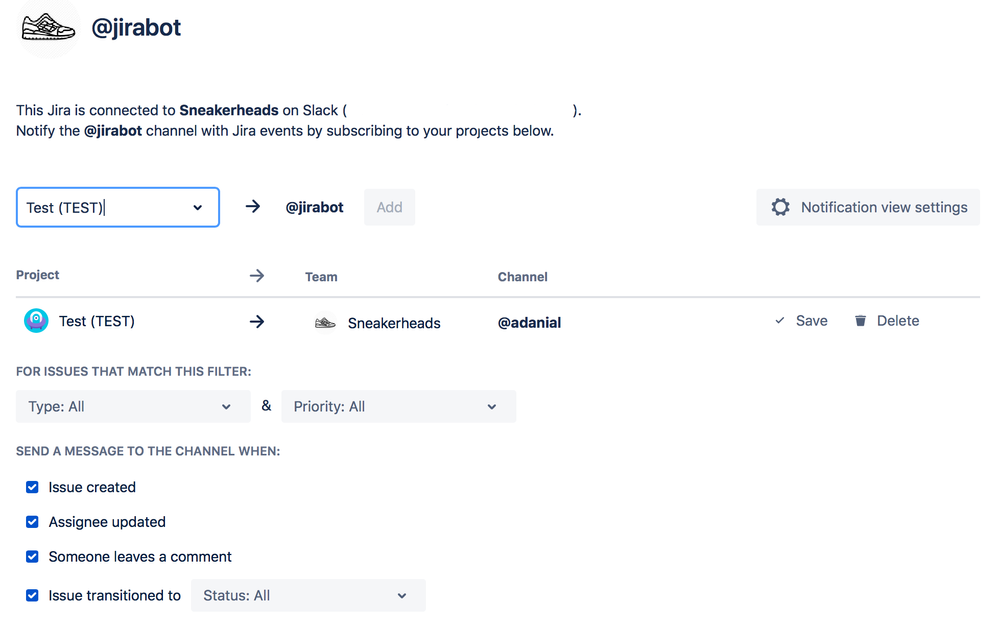The height and width of the screenshot is (633, 999).
Task: Click the arrow icon in the table header
Action: point(257,276)
